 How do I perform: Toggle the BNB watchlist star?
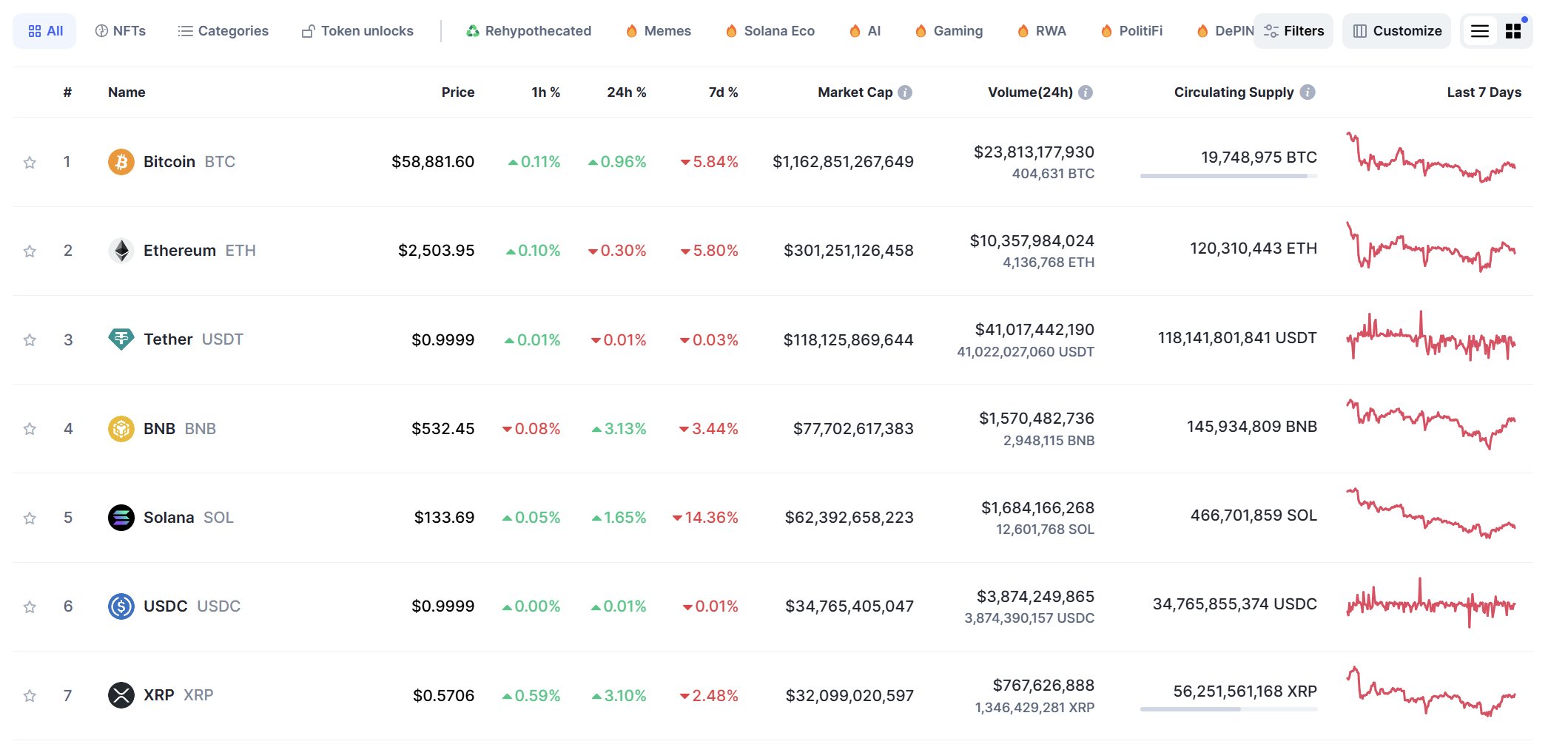30,428
